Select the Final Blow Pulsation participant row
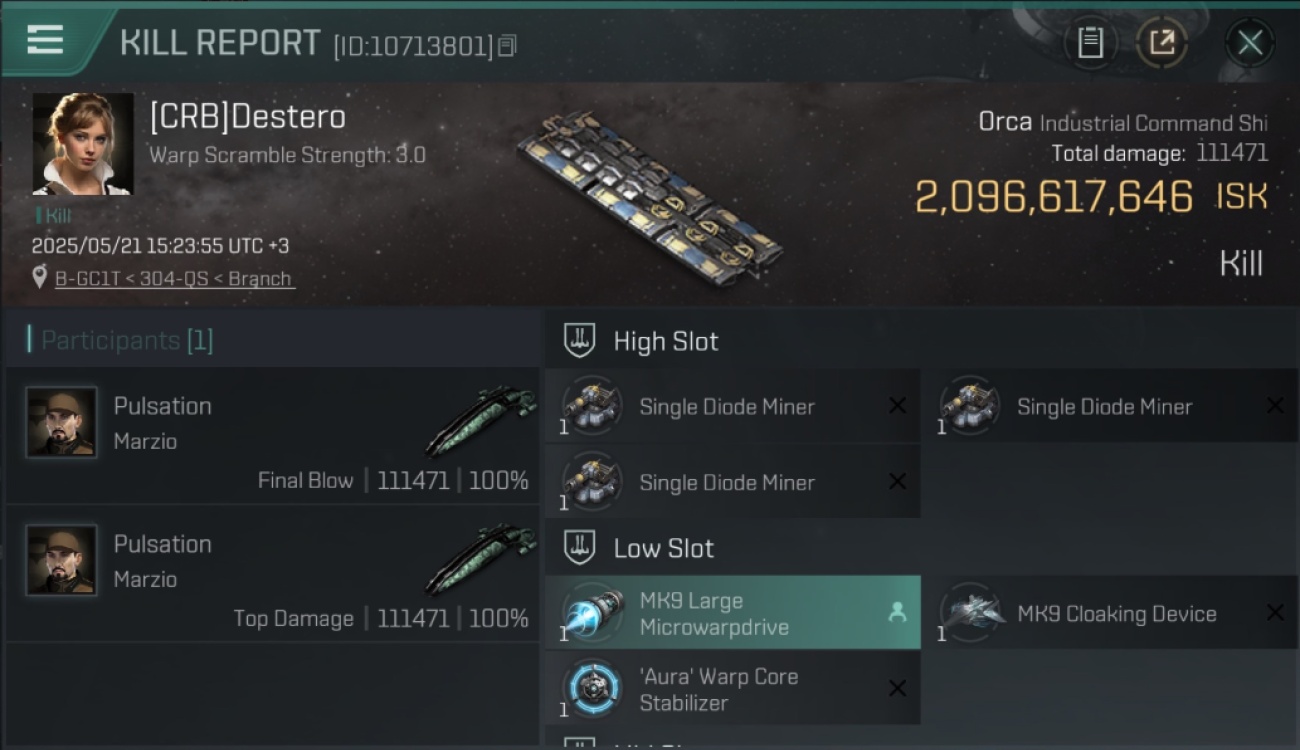The image size is (1300, 750). tap(272, 436)
